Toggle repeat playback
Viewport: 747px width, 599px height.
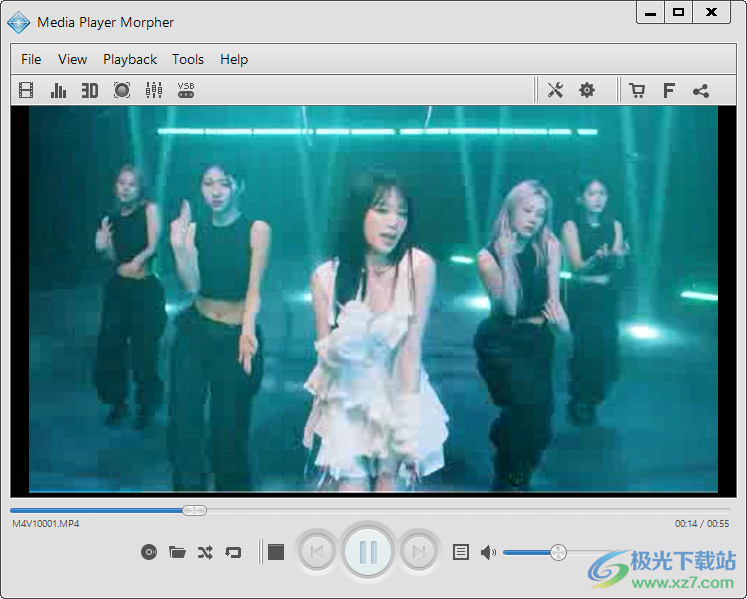(x=233, y=552)
